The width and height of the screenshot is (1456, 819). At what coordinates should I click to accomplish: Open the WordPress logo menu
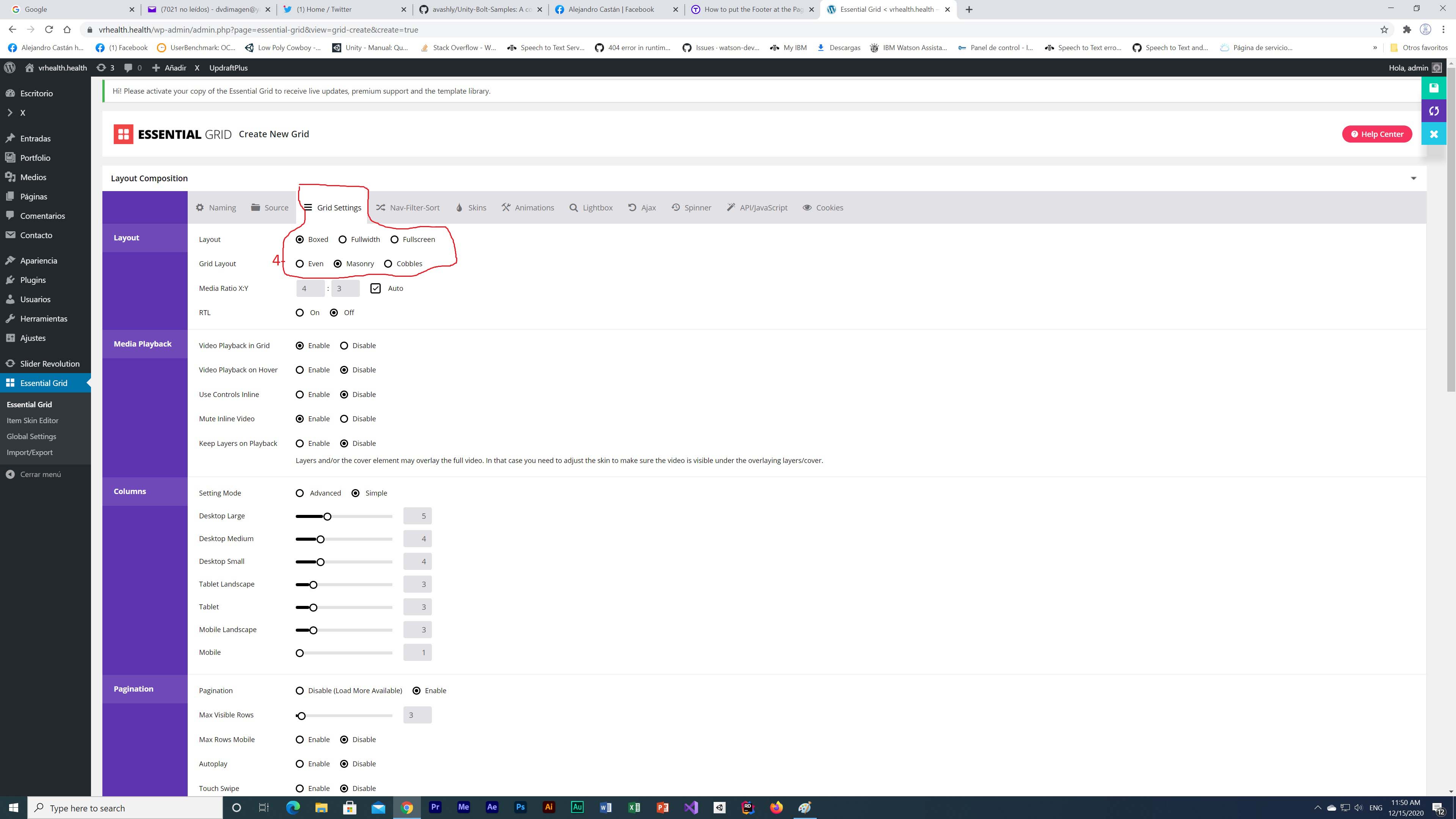(9, 68)
